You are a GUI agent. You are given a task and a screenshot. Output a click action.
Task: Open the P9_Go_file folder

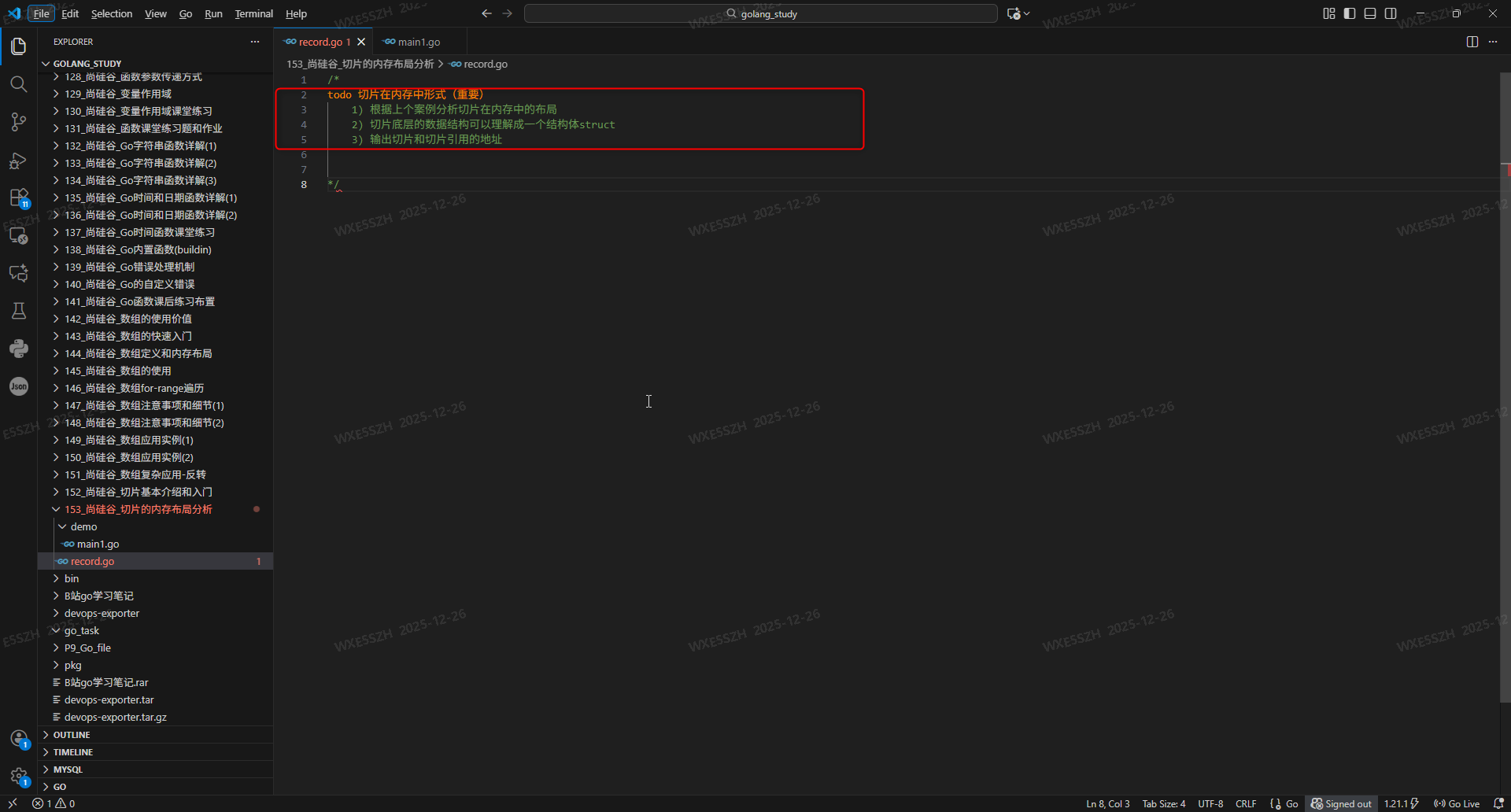155,648
